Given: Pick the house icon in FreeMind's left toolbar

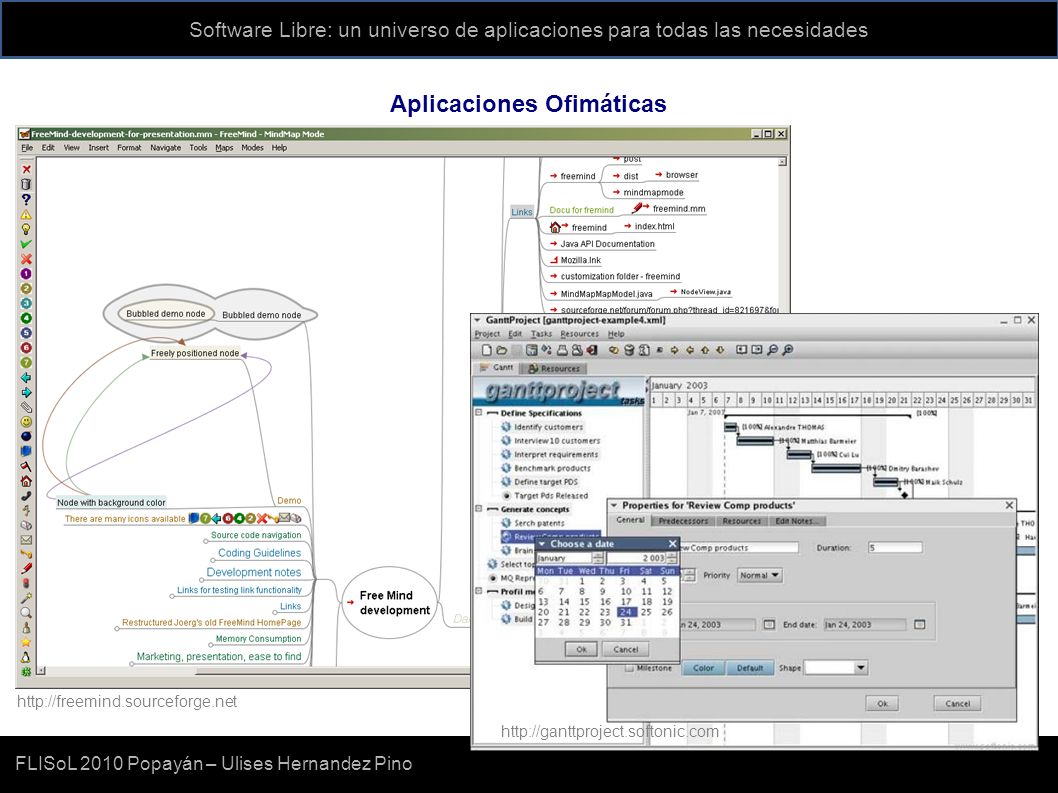Looking at the screenshot, I should pyautogui.click(x=26, y=481).
